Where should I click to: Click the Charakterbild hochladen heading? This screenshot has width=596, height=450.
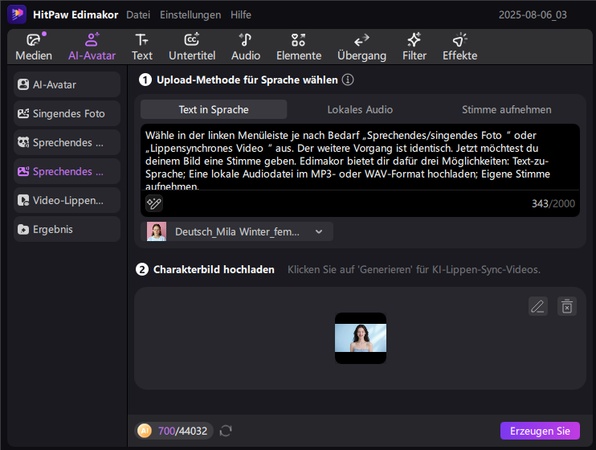(x=214, y=269)
